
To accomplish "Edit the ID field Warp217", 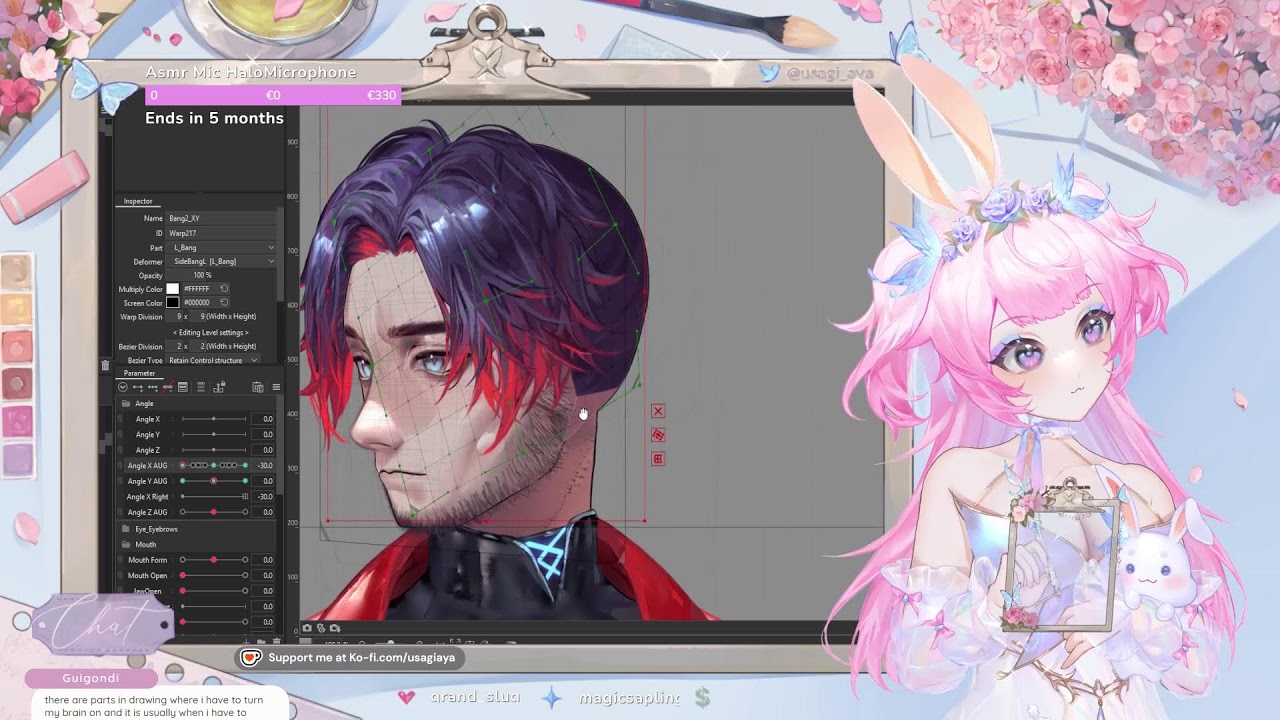I will pyautogui.click(x=221, y=233).
